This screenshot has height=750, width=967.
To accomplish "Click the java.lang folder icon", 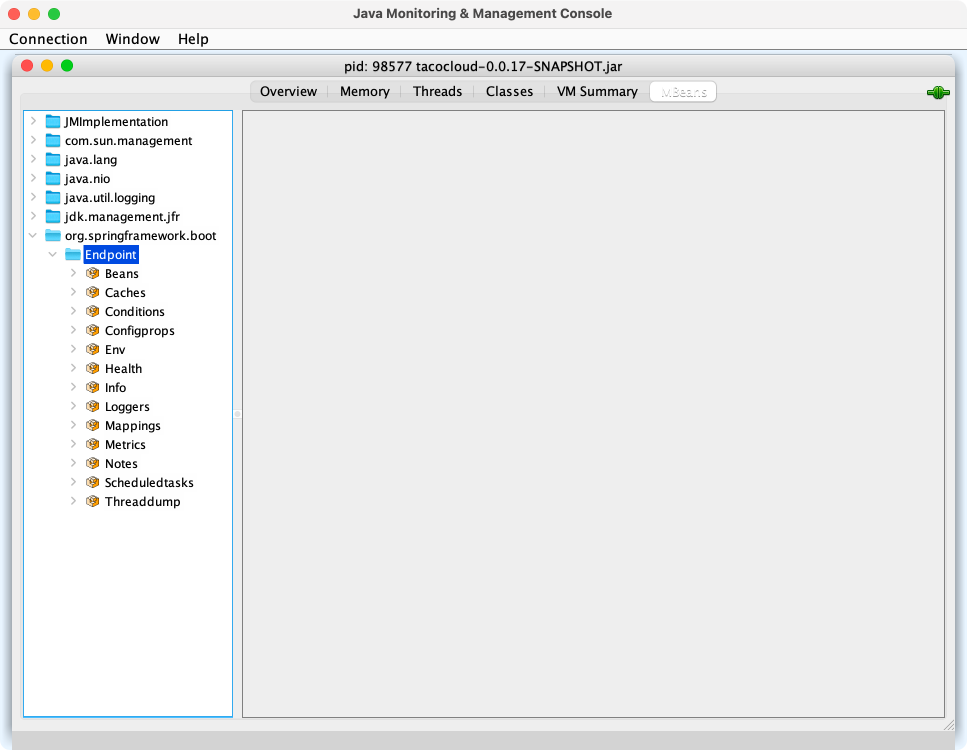I will click(53, 160).
